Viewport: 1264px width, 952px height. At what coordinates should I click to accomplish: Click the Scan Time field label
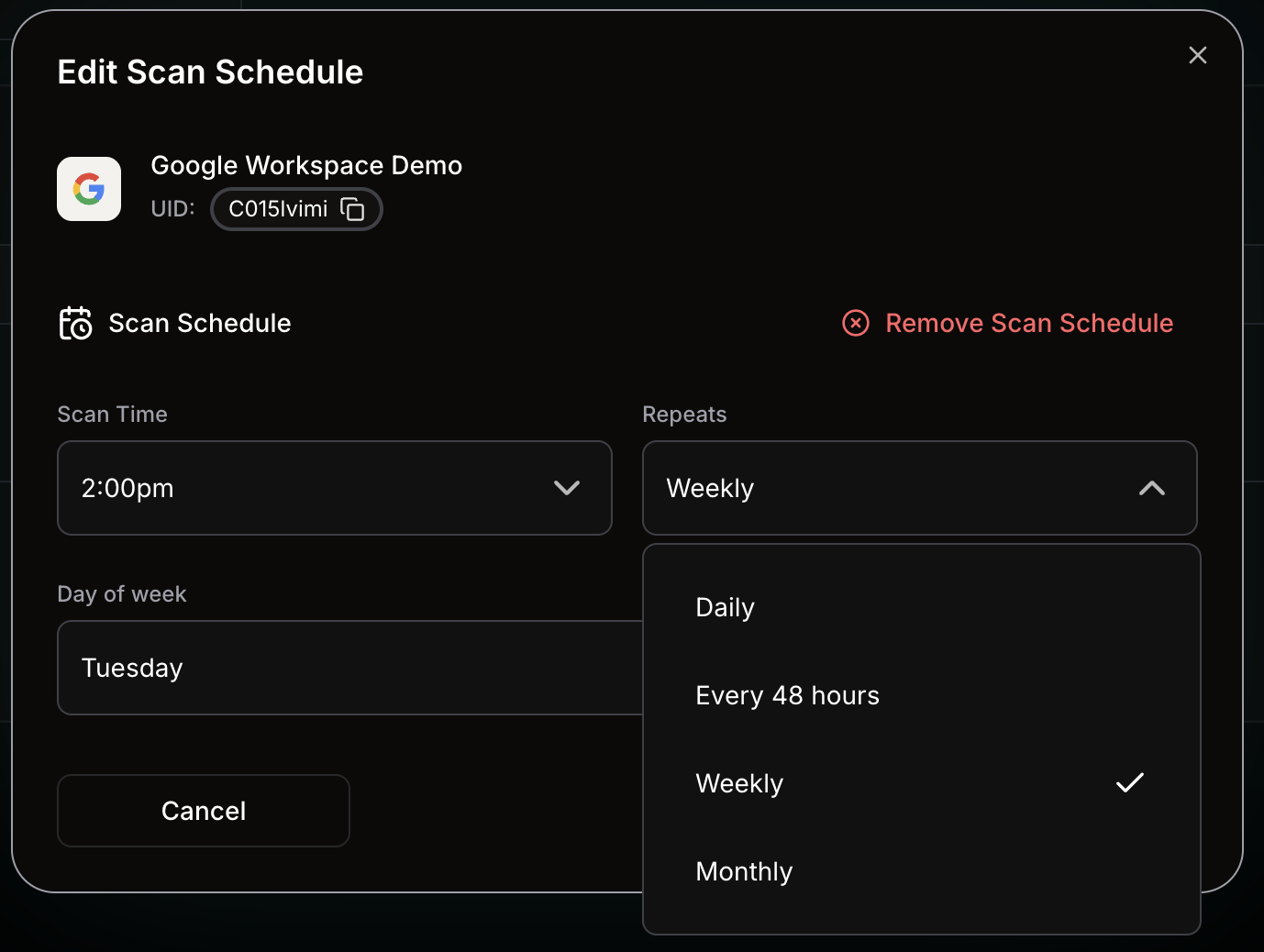click(x=112, y=415)
